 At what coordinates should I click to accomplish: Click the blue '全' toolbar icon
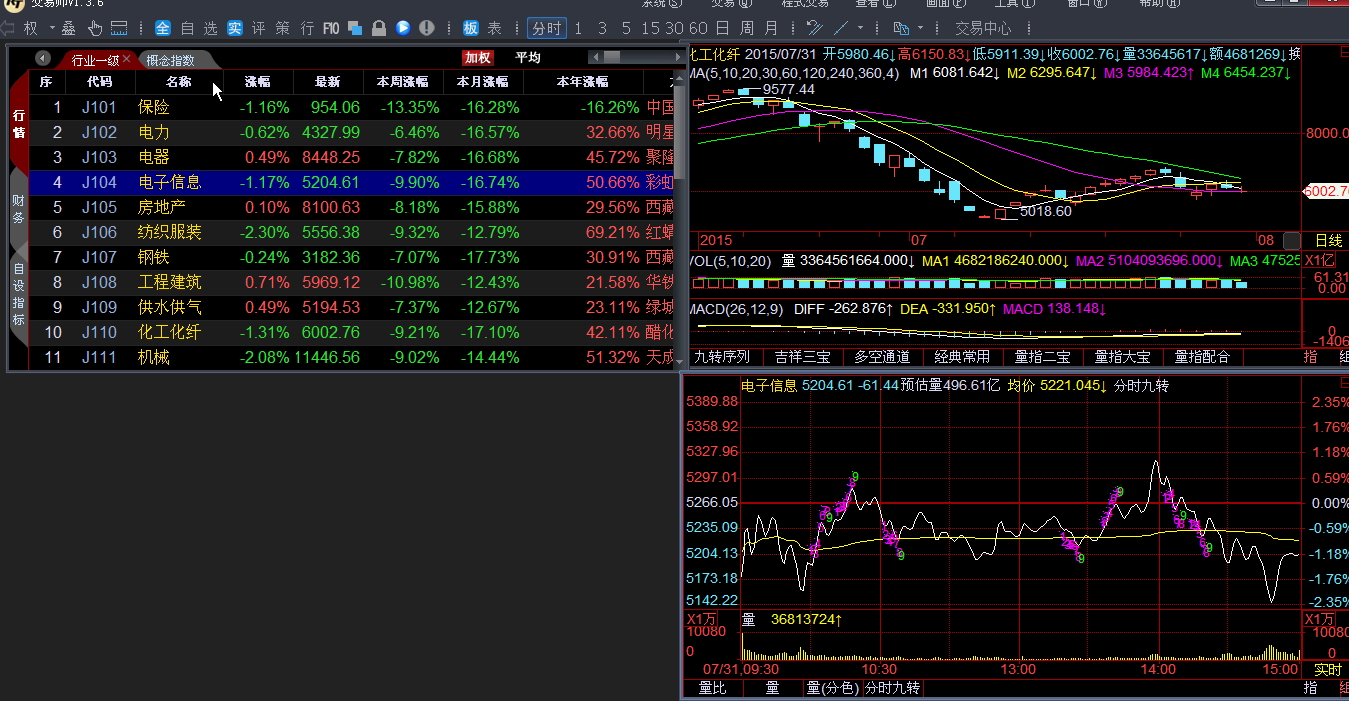click(x=163, y=28)
